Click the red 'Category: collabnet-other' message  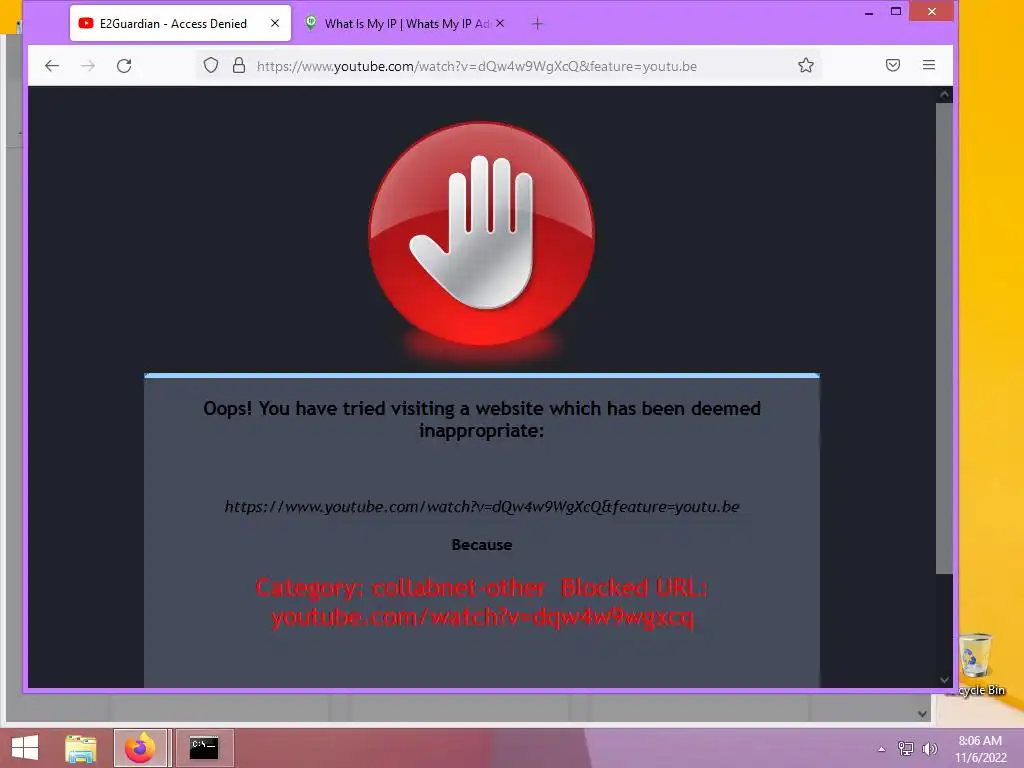pos(482,602)
